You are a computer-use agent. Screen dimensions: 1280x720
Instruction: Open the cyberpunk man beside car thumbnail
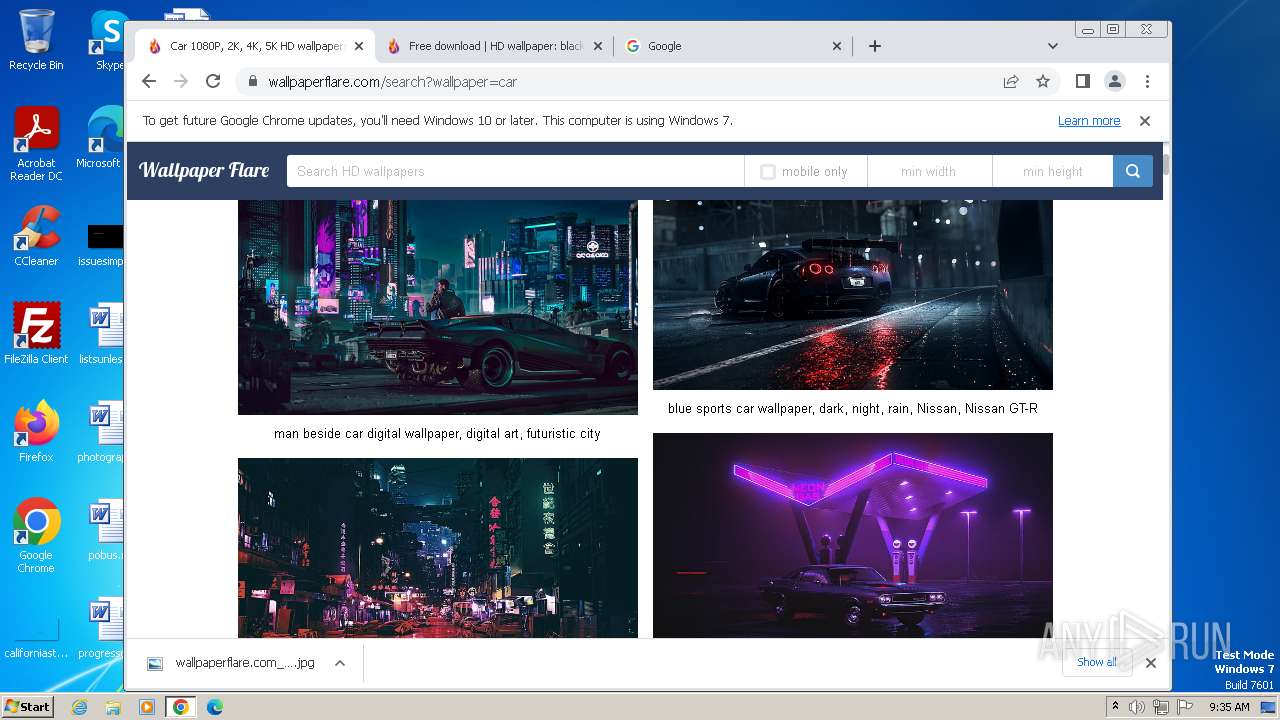click(438, 307)
